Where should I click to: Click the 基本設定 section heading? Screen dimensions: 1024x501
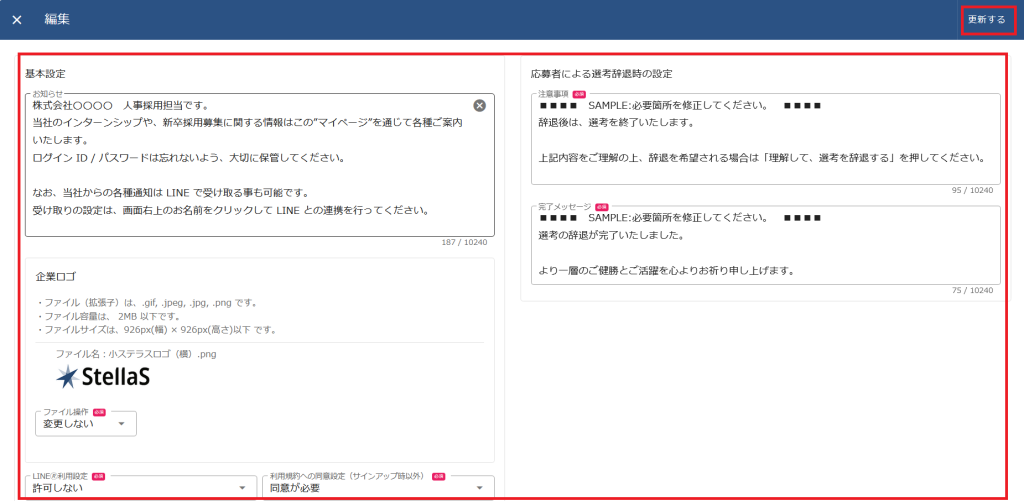(45, 74)
